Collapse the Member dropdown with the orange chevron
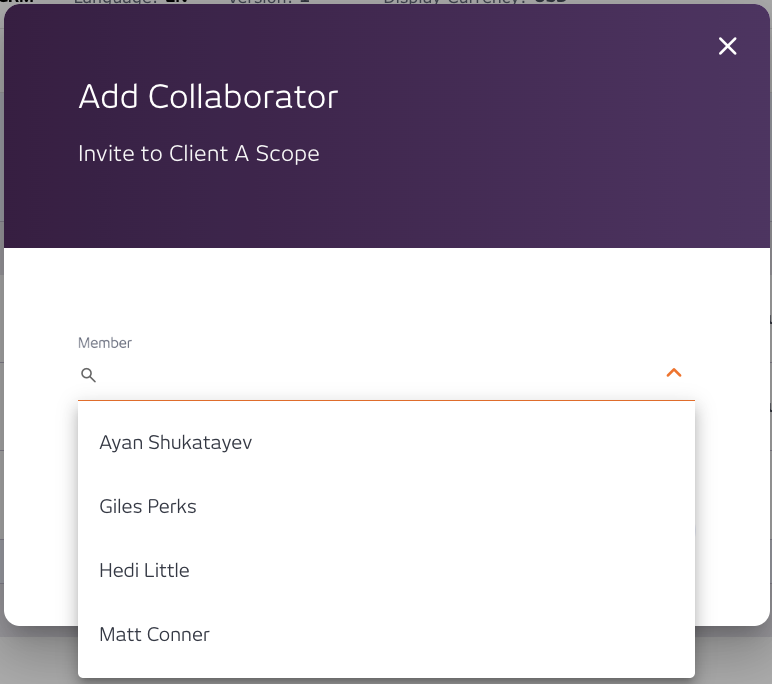The image size is (772, 684). point(674,373)
